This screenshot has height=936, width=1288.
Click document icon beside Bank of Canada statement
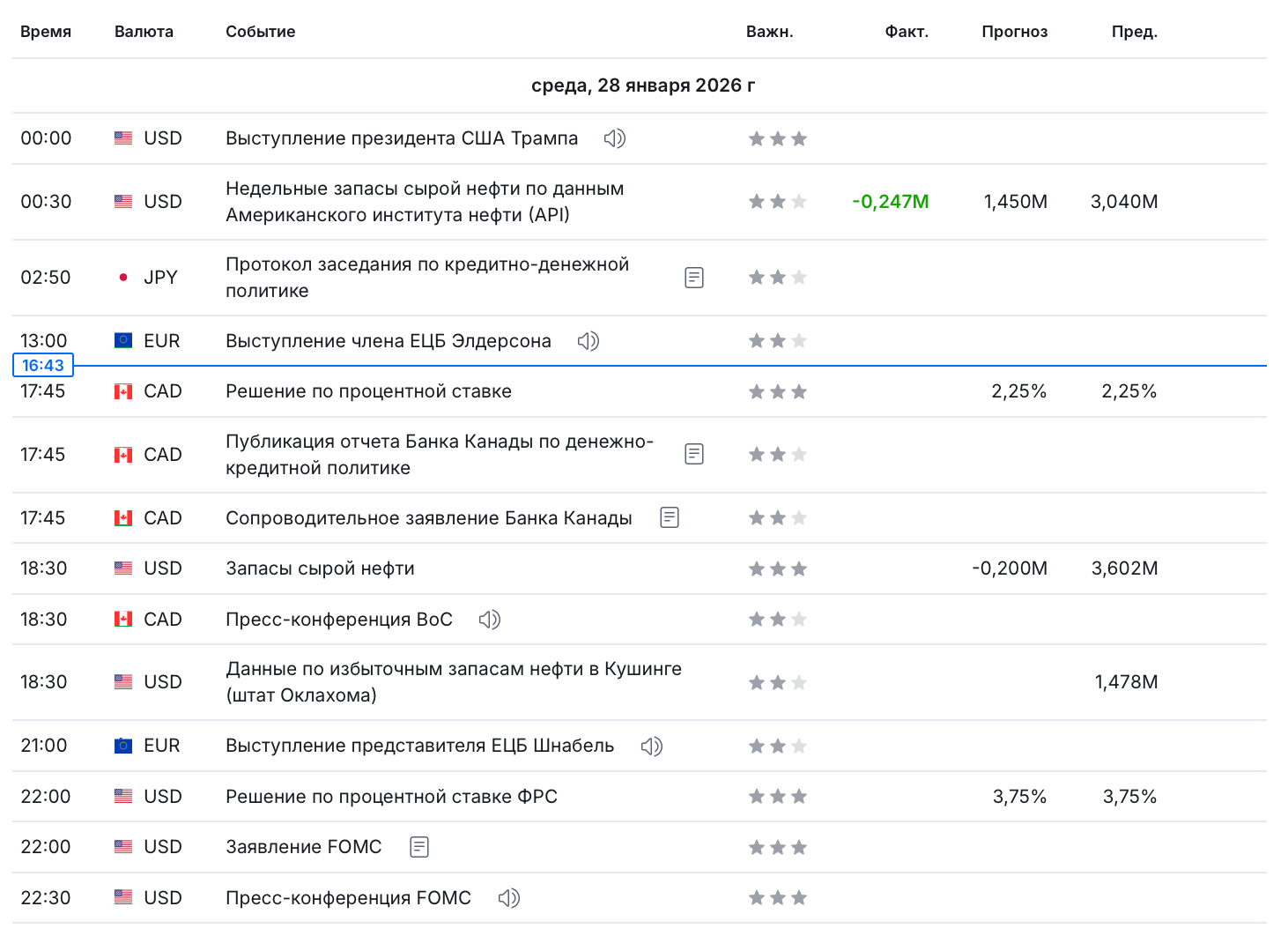tap(670, 517)
